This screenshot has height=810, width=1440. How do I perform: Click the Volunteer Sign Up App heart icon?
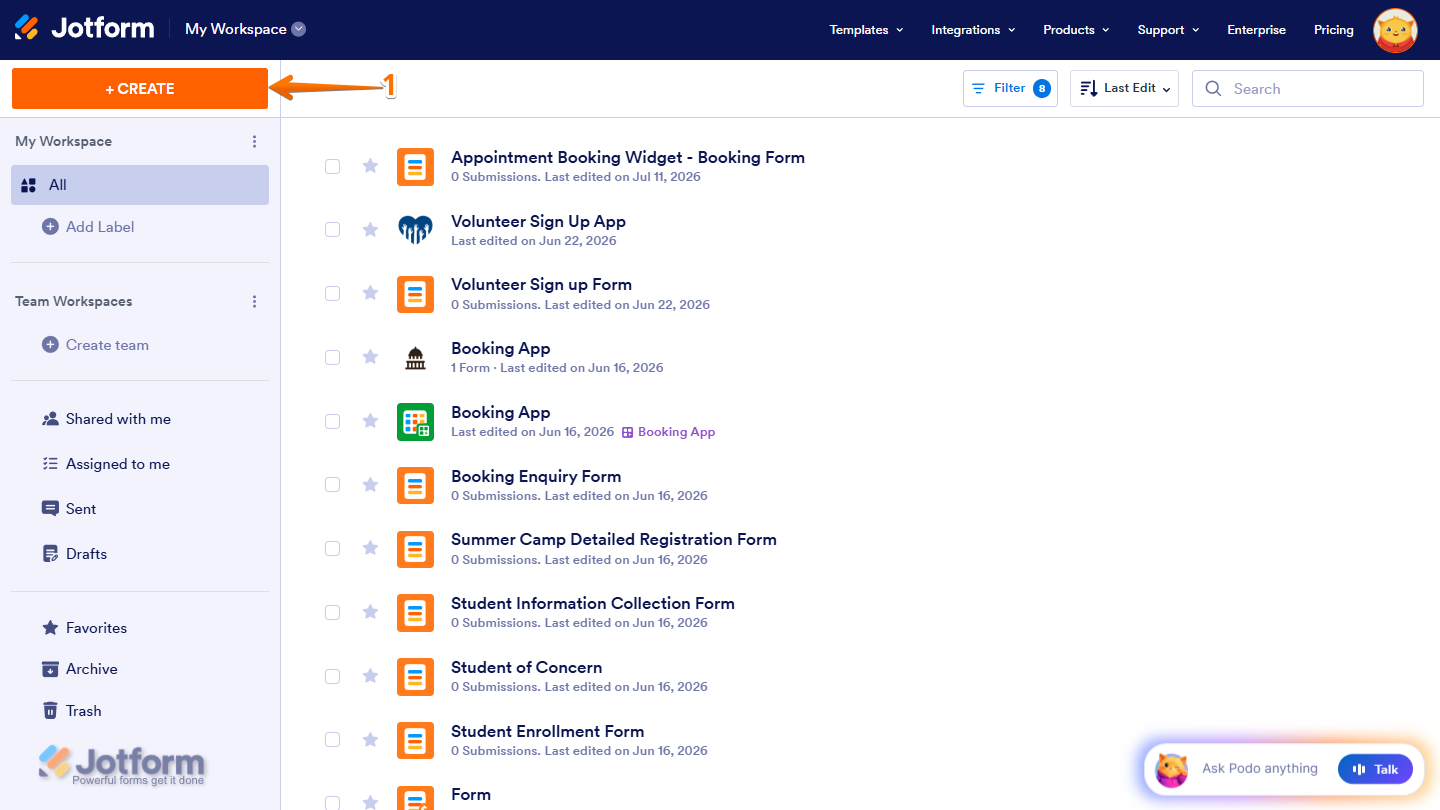(x=415, y=230)
